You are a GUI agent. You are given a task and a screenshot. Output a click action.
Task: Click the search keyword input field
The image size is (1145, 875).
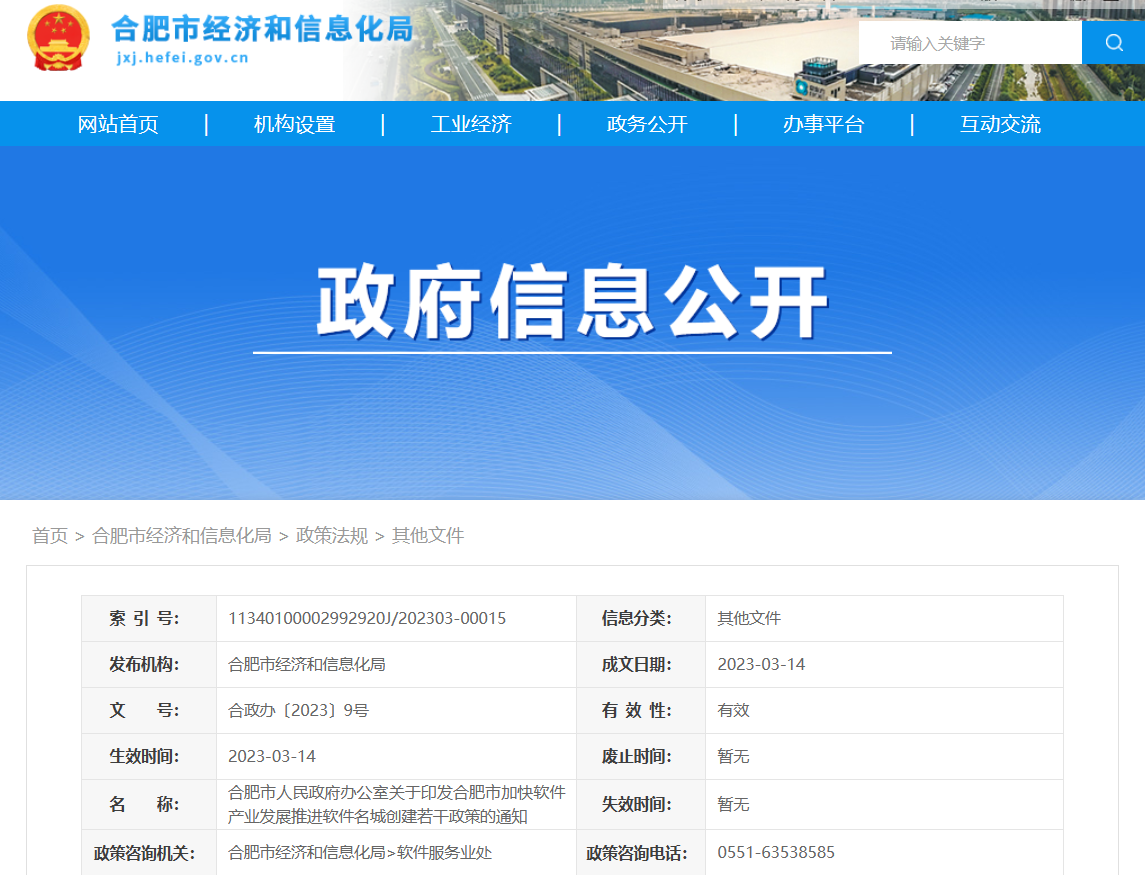969,43
